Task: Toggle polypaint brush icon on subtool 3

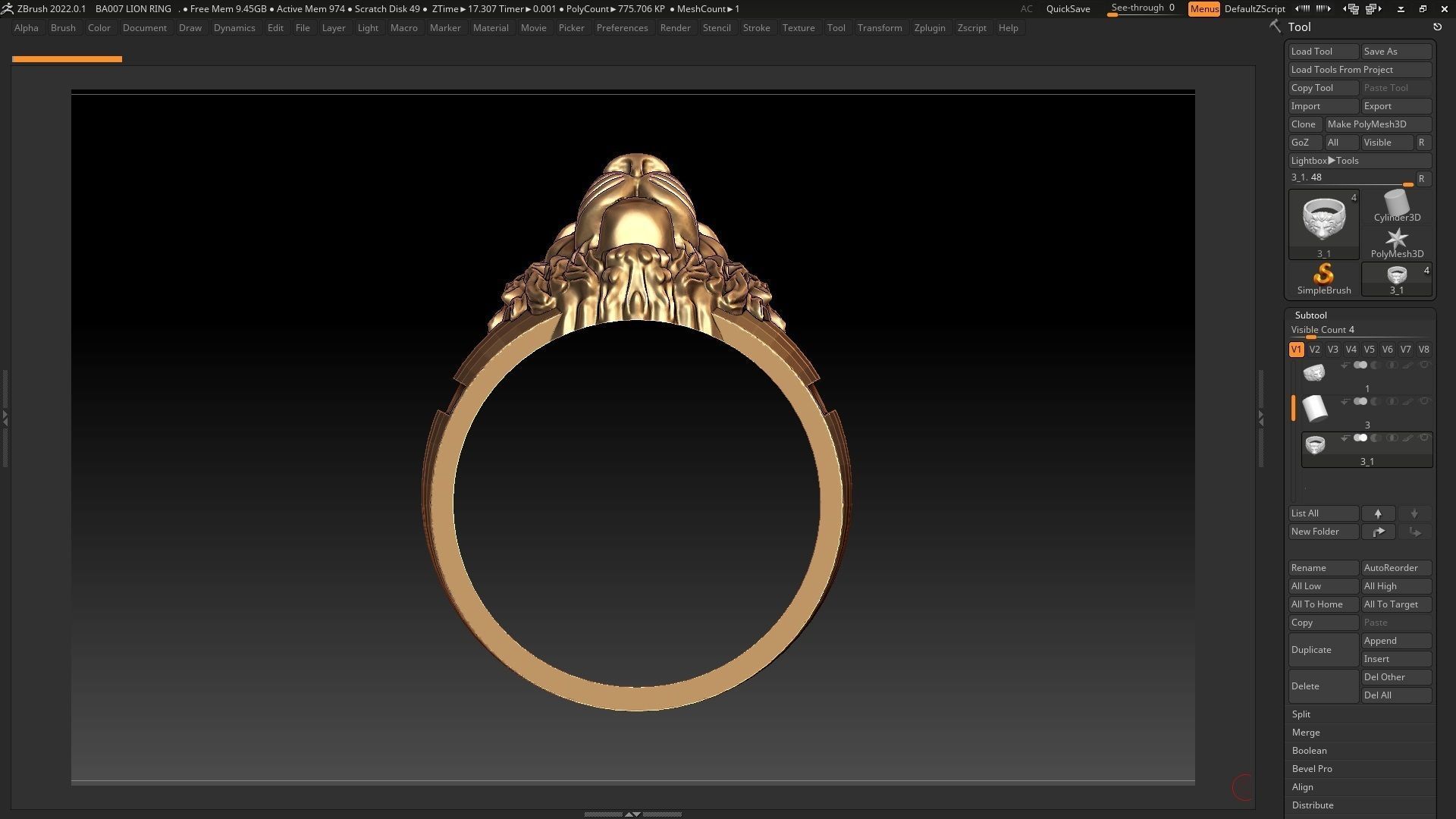Action: 1408,402
